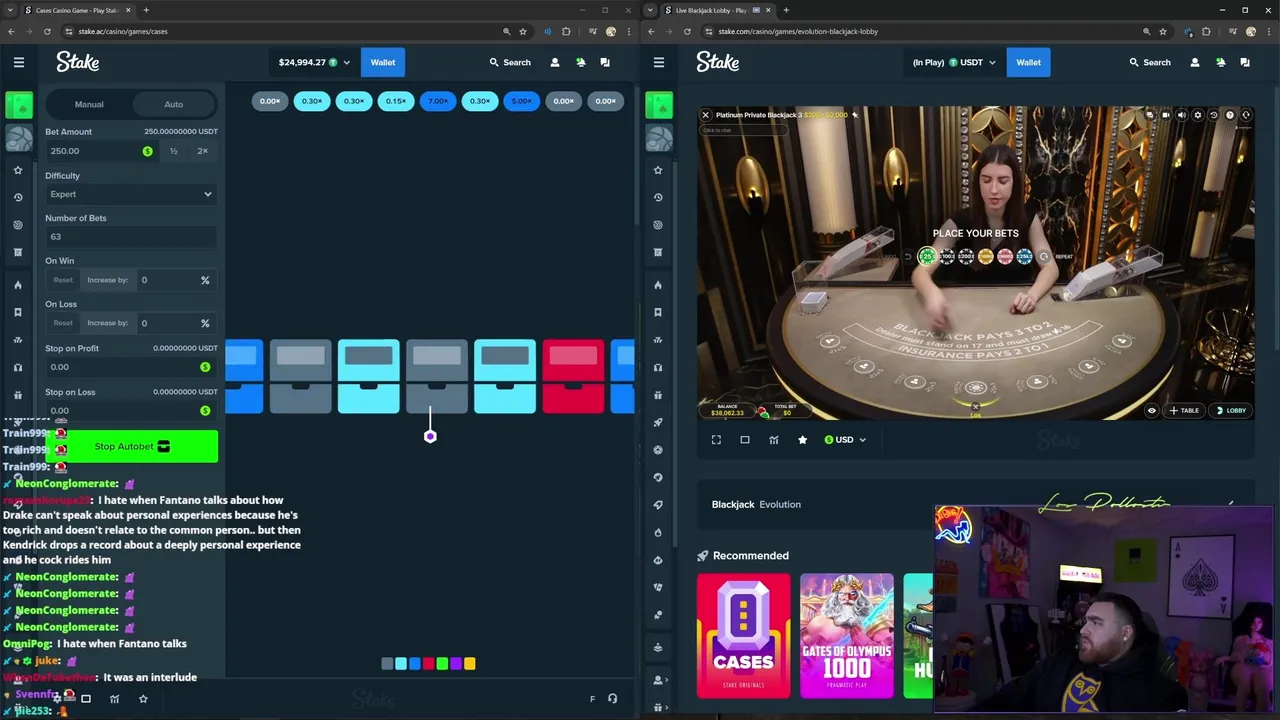Click the red swatch in cases legend
Viewport: 1280px width, 720px height.
(x=428, y=663)
